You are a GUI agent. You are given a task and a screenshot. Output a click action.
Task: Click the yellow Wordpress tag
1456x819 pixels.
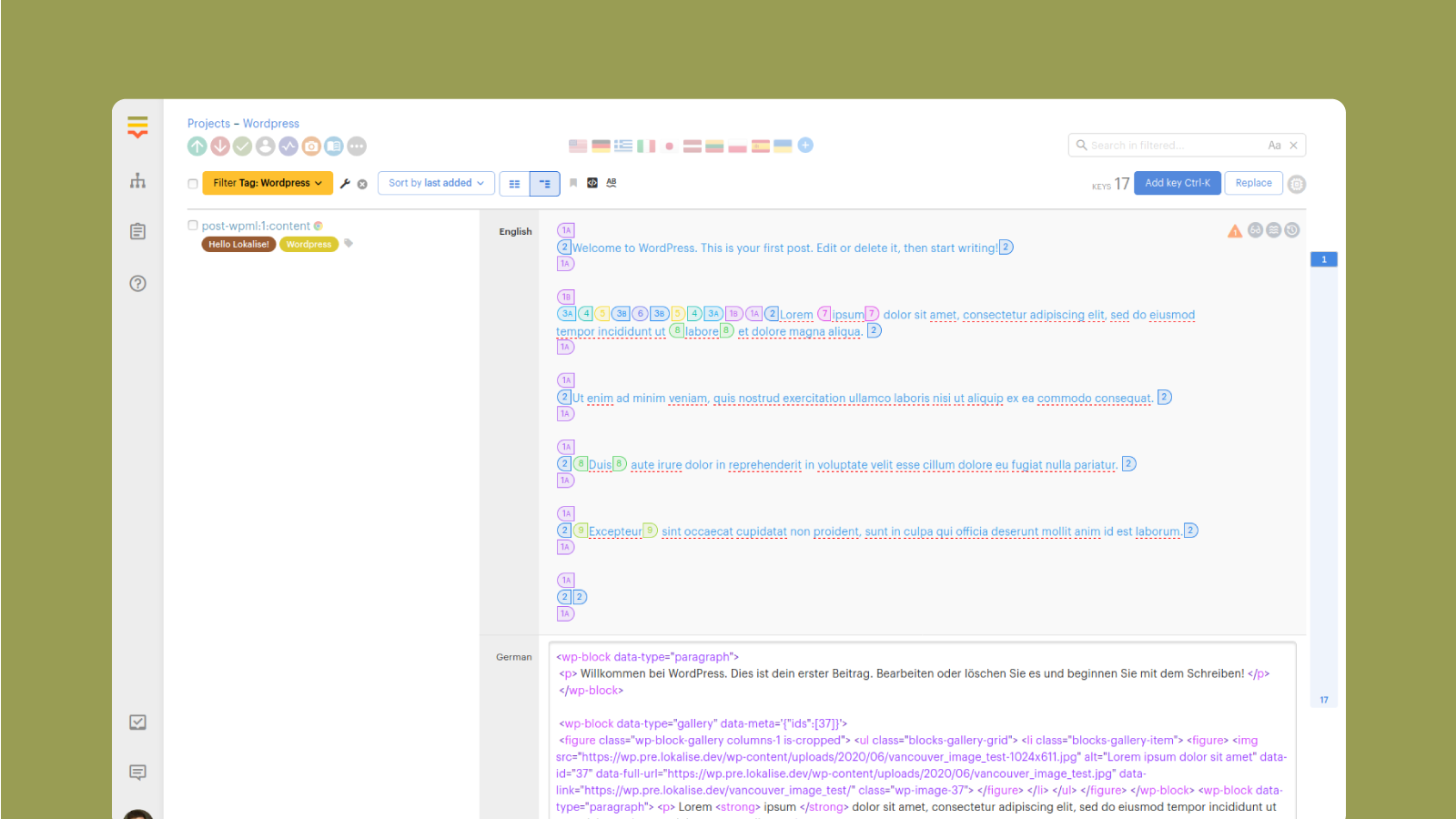308,244
